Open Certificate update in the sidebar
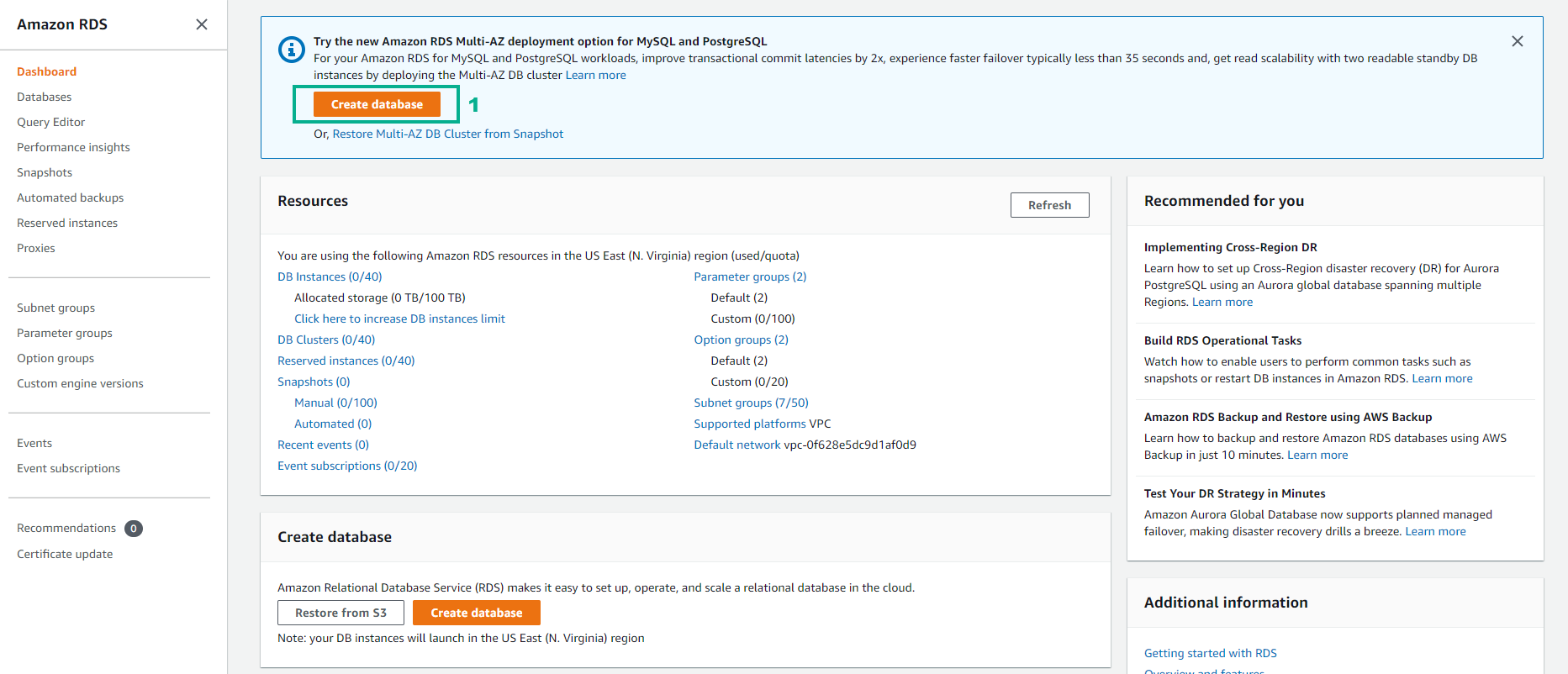 tap(65, 554)
